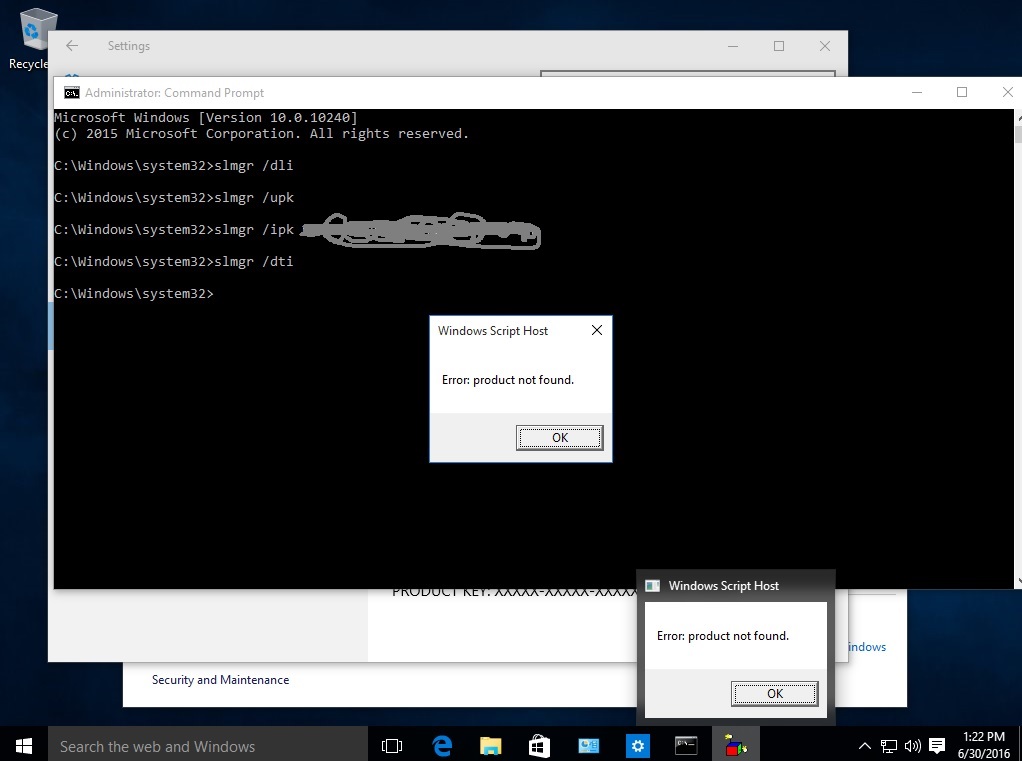
Task: Minimize the Settings window
Action: coord(733,46)
